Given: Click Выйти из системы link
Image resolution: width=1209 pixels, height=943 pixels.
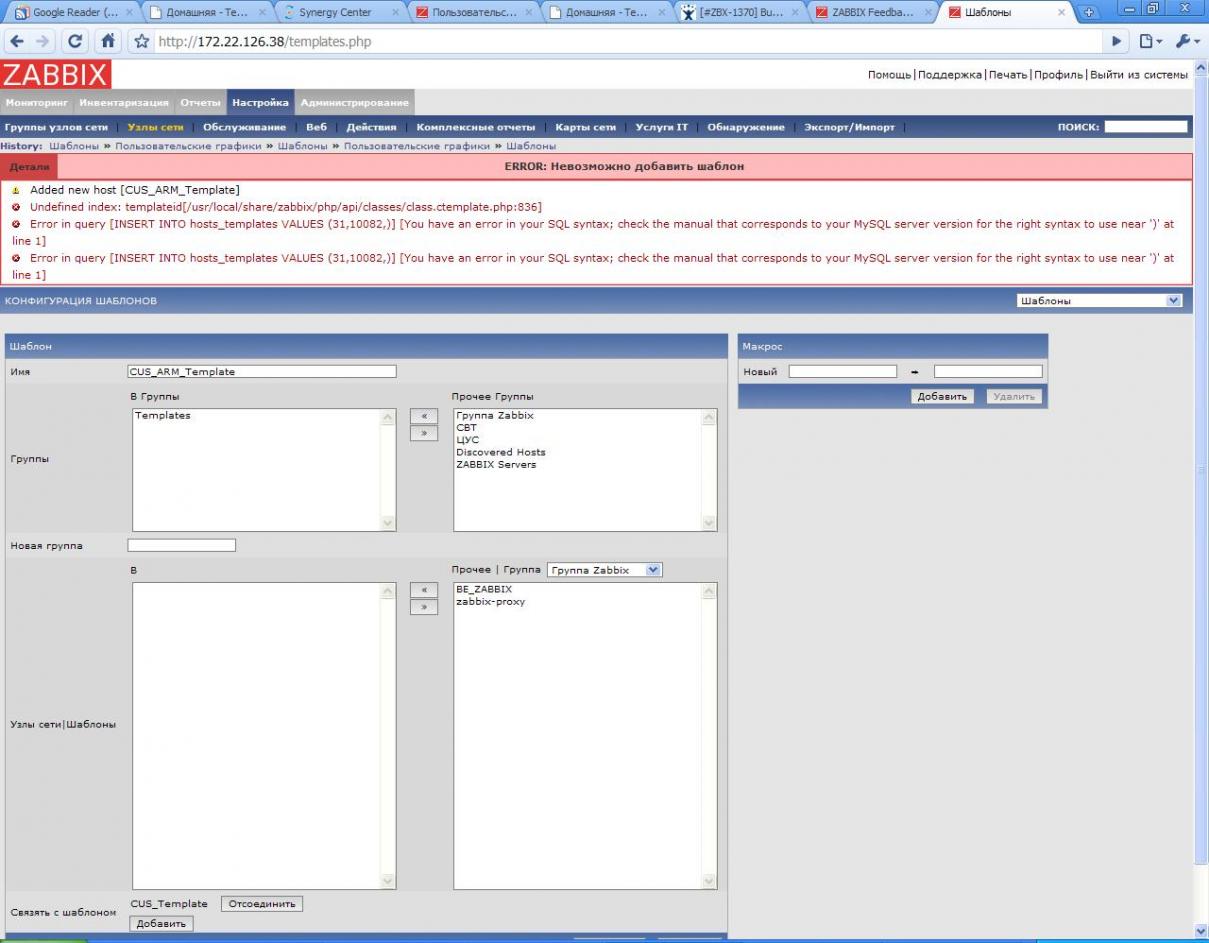Looking at the screenshot, I should [1138, 75].
